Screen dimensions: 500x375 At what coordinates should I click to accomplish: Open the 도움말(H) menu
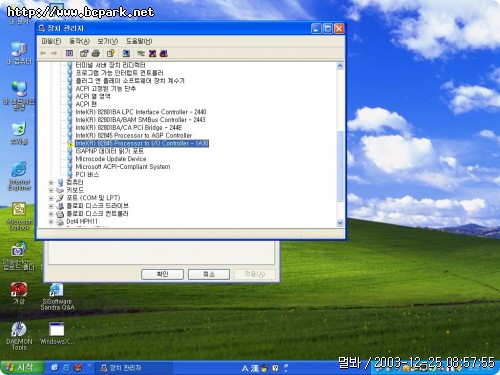point(139,41)
